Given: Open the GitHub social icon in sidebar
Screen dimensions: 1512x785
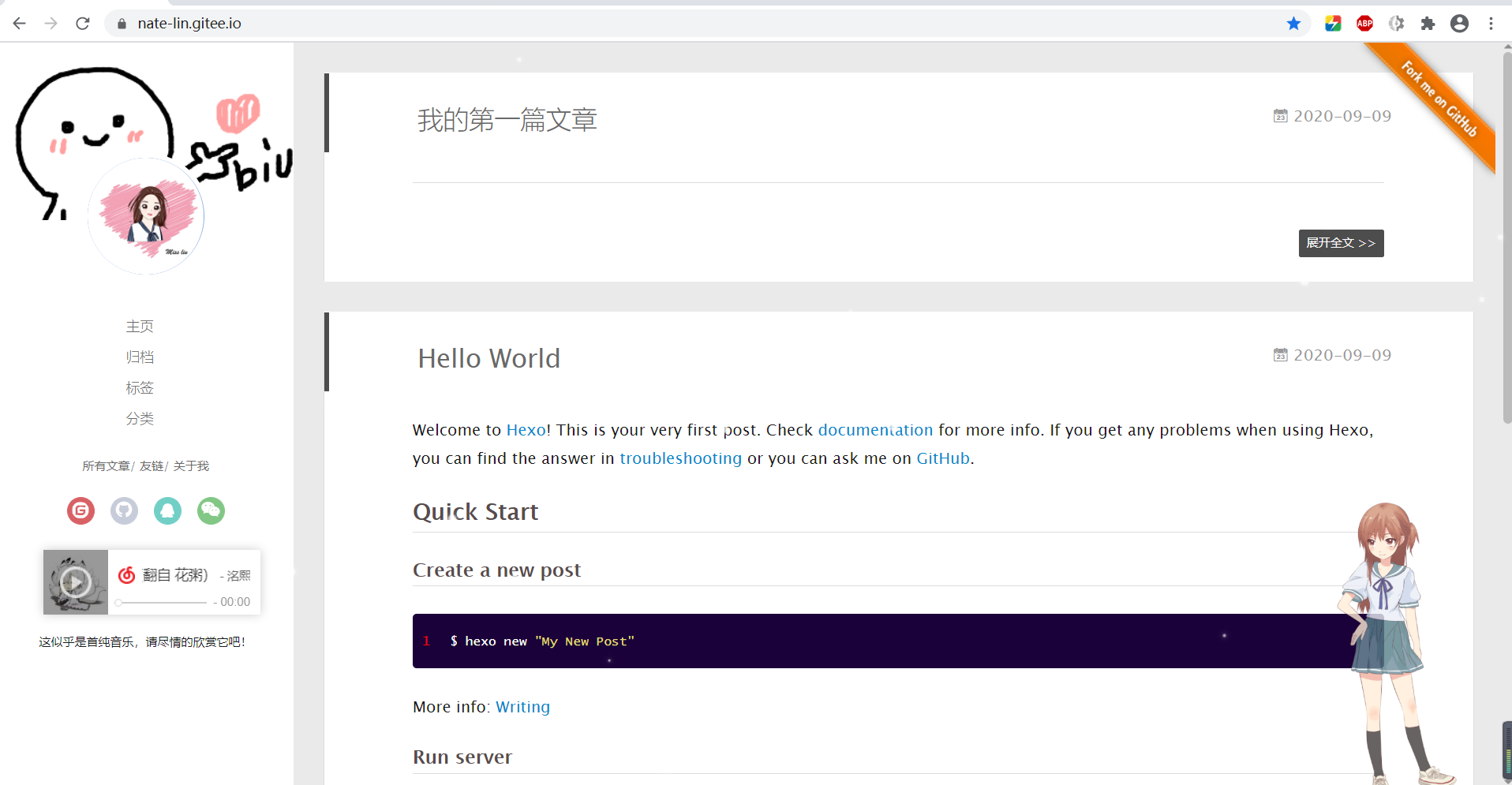Looking at the screenshot, I should pos(124,511).
